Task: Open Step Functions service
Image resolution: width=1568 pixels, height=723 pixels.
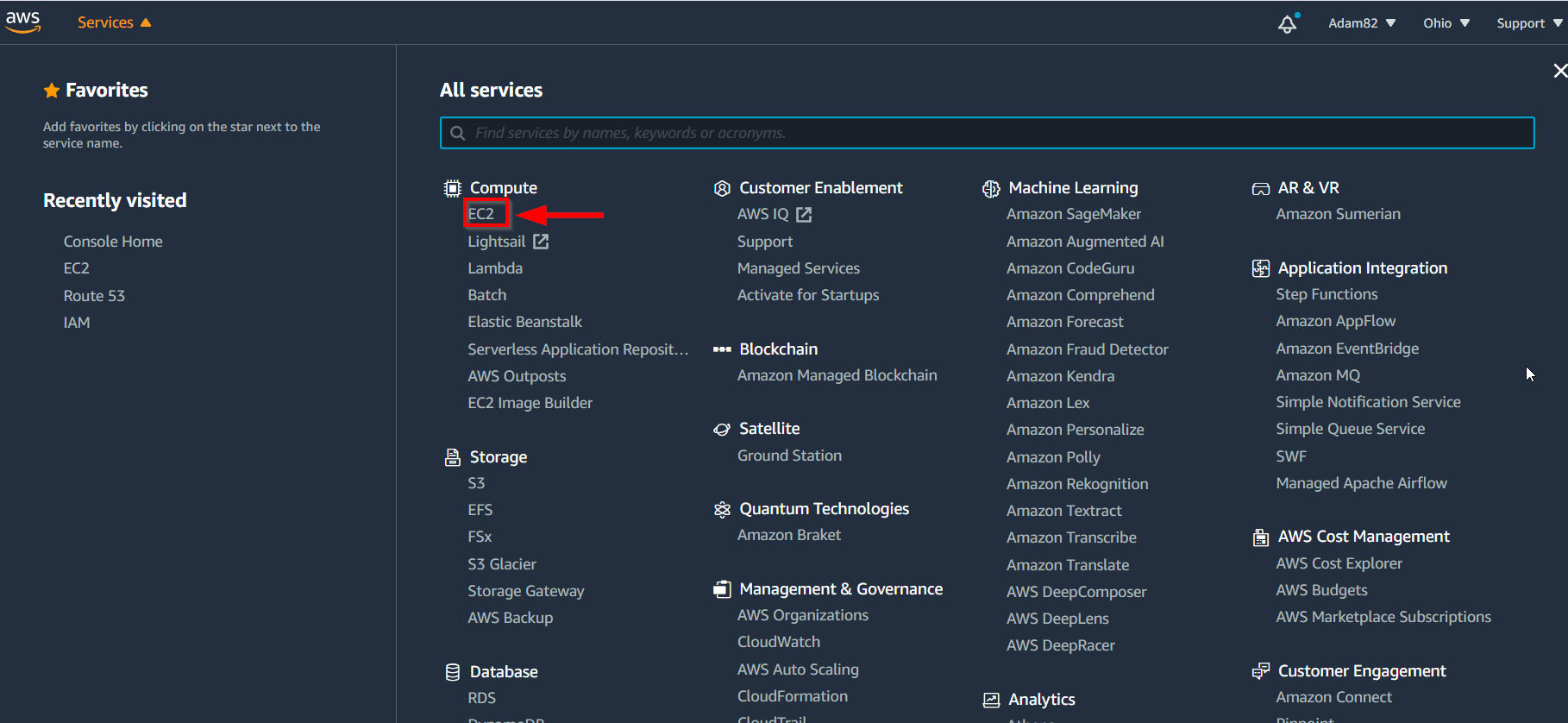Action: pyautogui.click(x=1327, y=294)
